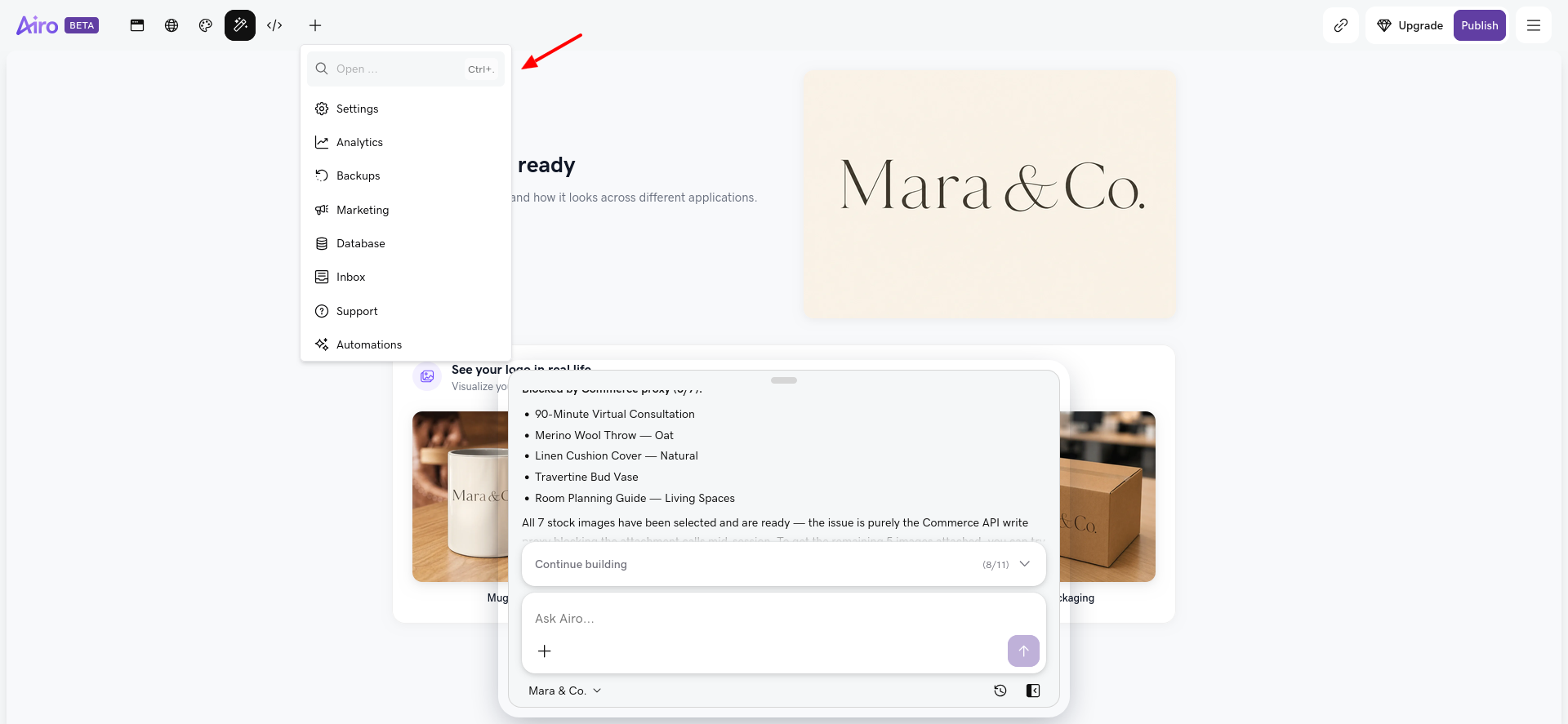Click the Upgrade button

pyautogui.click(x=1410, y=25)
